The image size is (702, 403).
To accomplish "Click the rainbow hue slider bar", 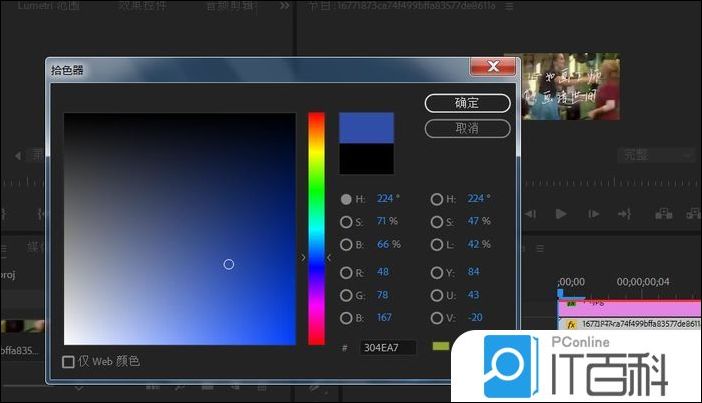I will [x=316, y=229].
